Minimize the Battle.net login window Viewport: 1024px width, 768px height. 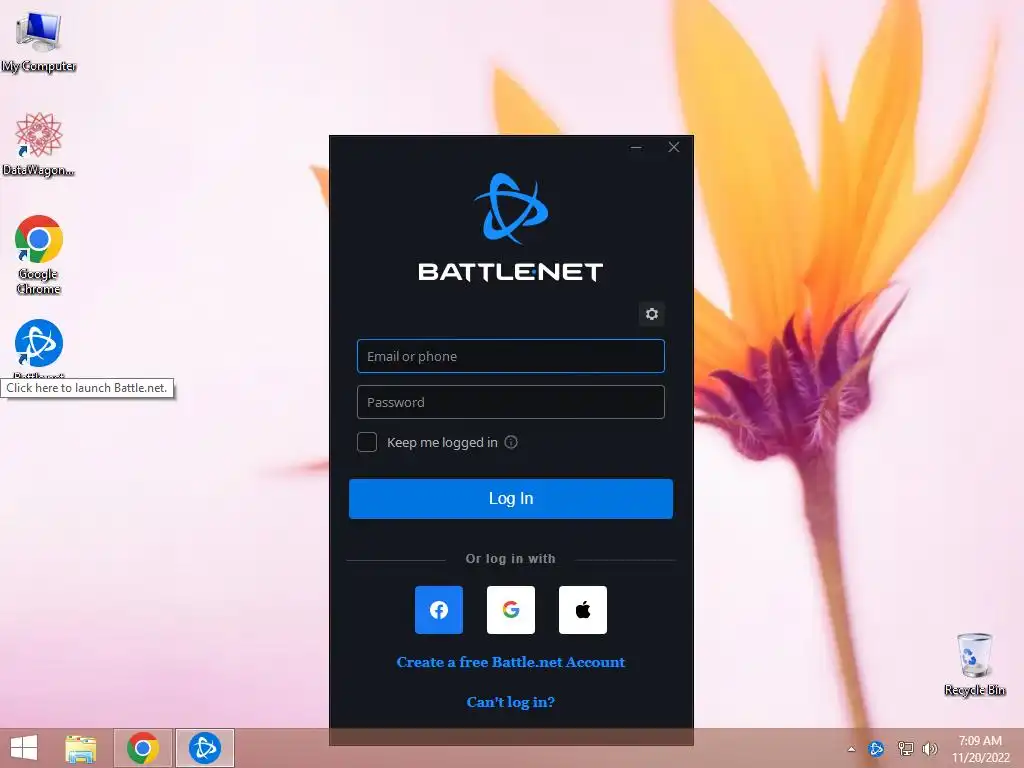(636, 147)
